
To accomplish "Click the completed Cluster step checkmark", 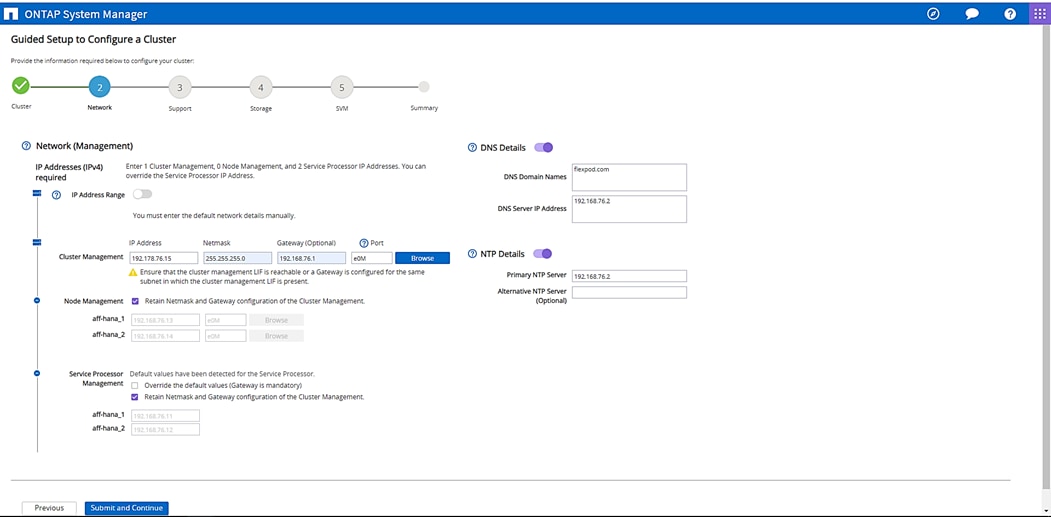I will click(x=21, y=86).
